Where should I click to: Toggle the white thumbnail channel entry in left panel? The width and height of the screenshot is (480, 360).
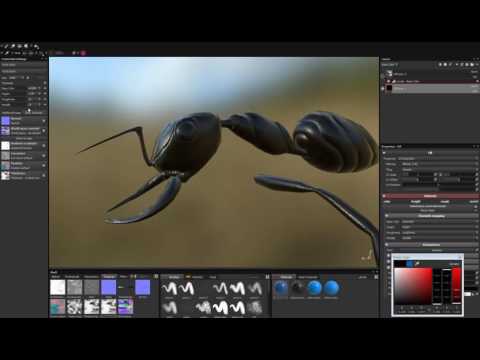pyautogui.click(x=44, y=146)
